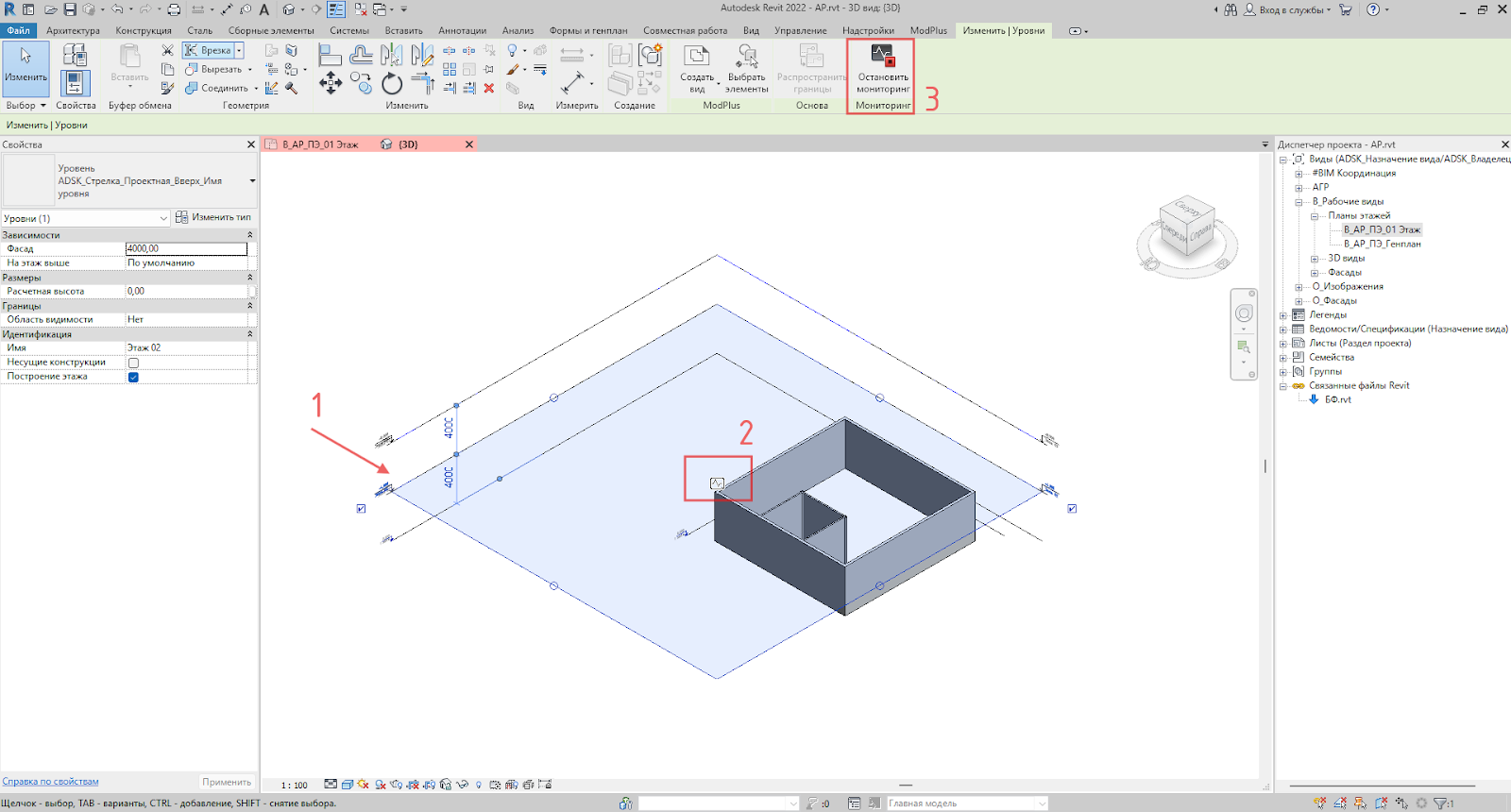Click the Visual Style icon in view control bar
Image resolution: width=1511 pixels, height=812 pixels.
[x=348, y=785]
